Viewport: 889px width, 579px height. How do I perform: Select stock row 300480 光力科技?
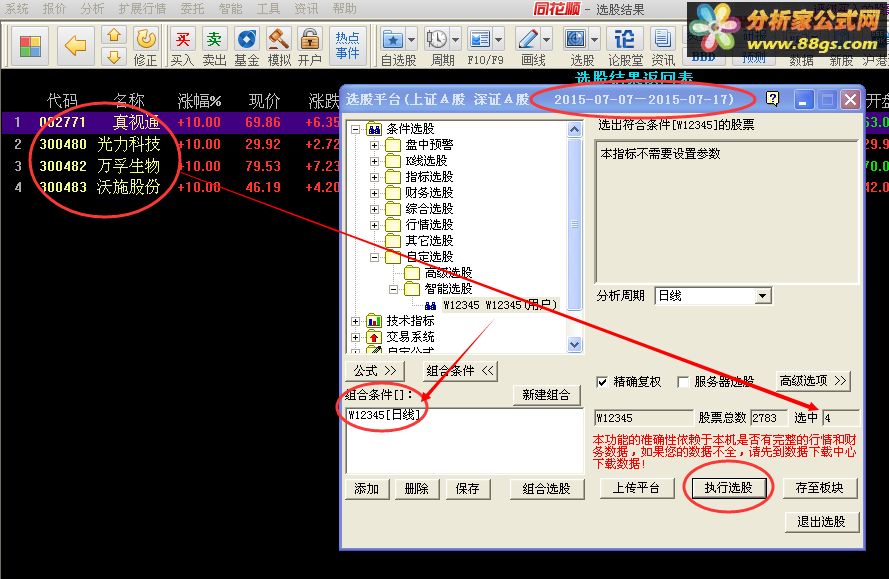[170, 144]
